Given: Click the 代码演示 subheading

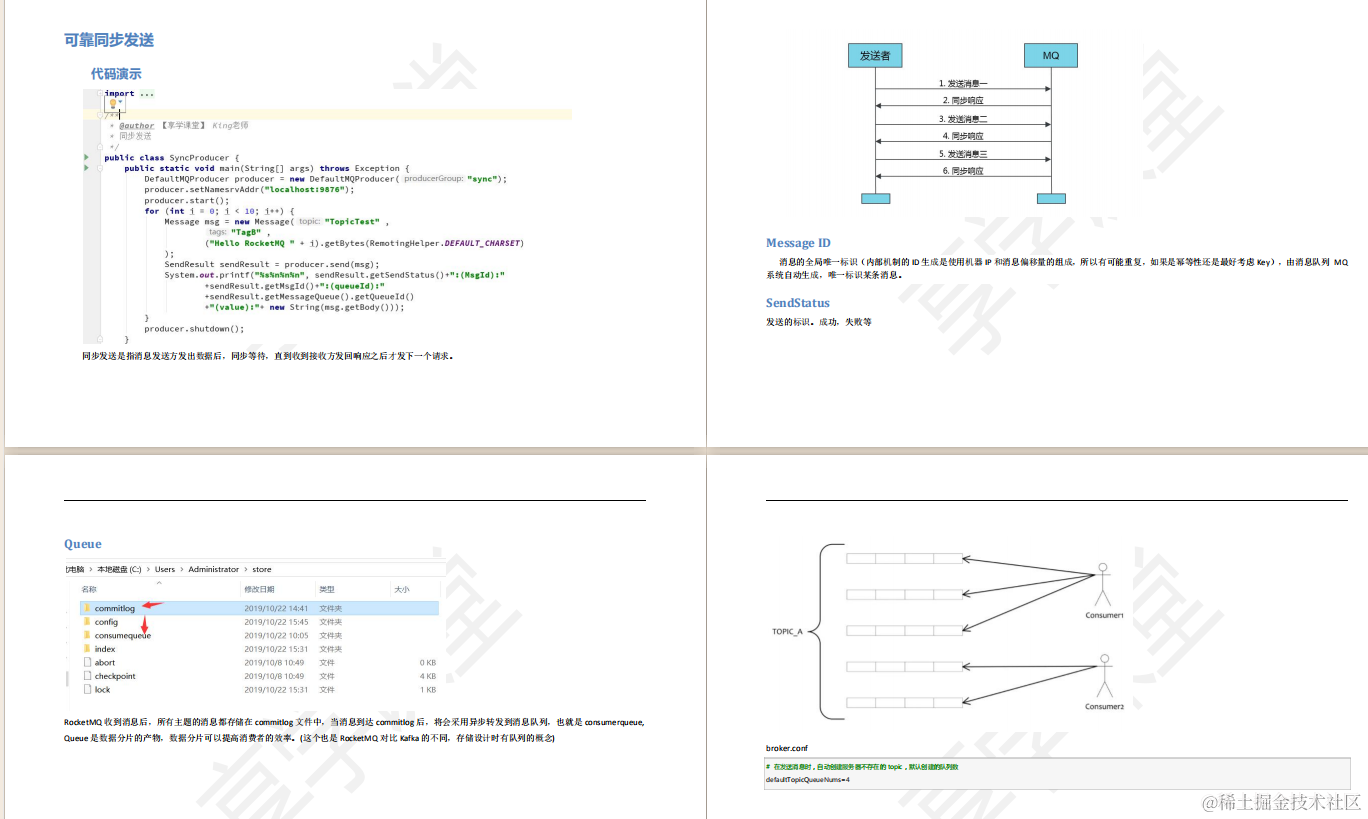Looking at the screenshot, I should [116, 74].
